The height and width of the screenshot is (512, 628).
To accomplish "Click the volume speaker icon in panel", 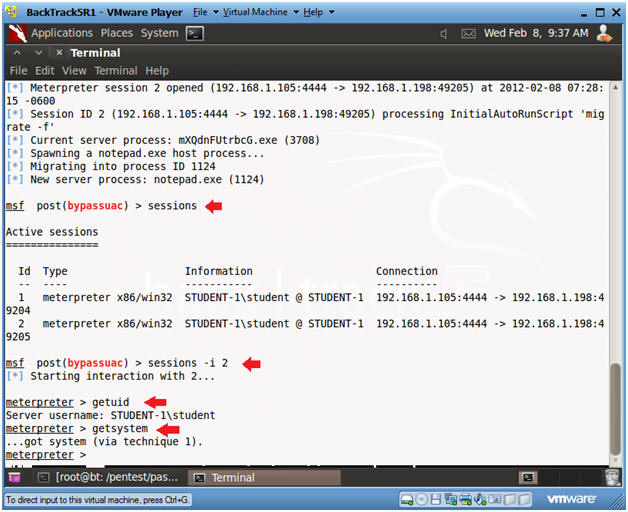I will pyautogui.click(x=444, y=34).
